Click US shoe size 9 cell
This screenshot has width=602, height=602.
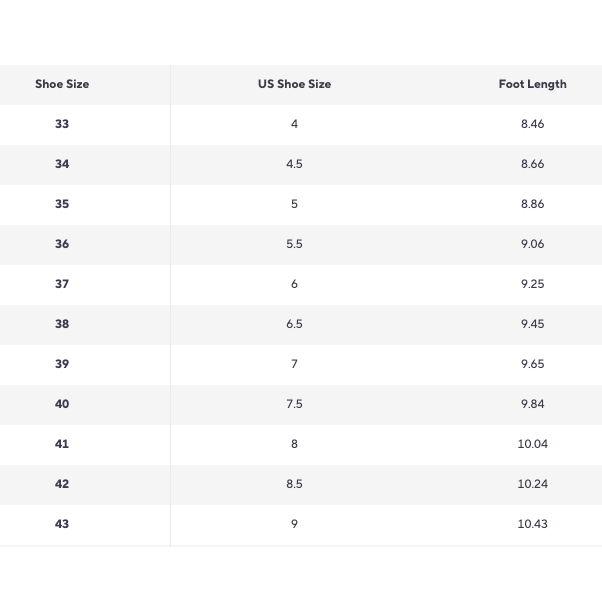pos(294,524)
